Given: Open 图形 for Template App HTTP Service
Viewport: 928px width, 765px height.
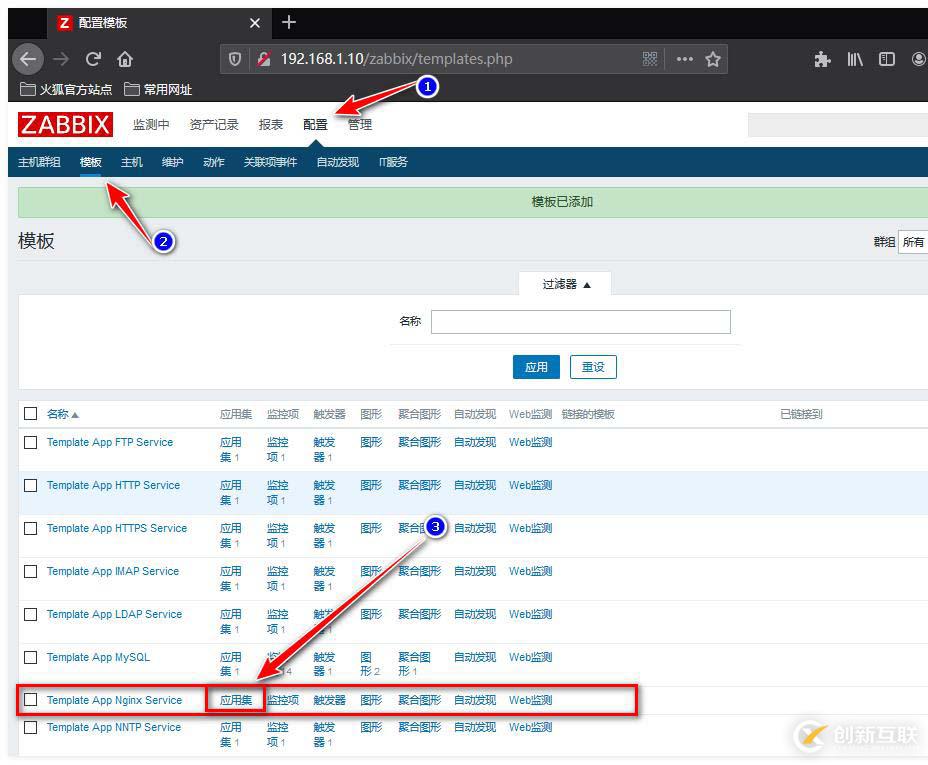Looking at the screenshot, I should 371,485.
